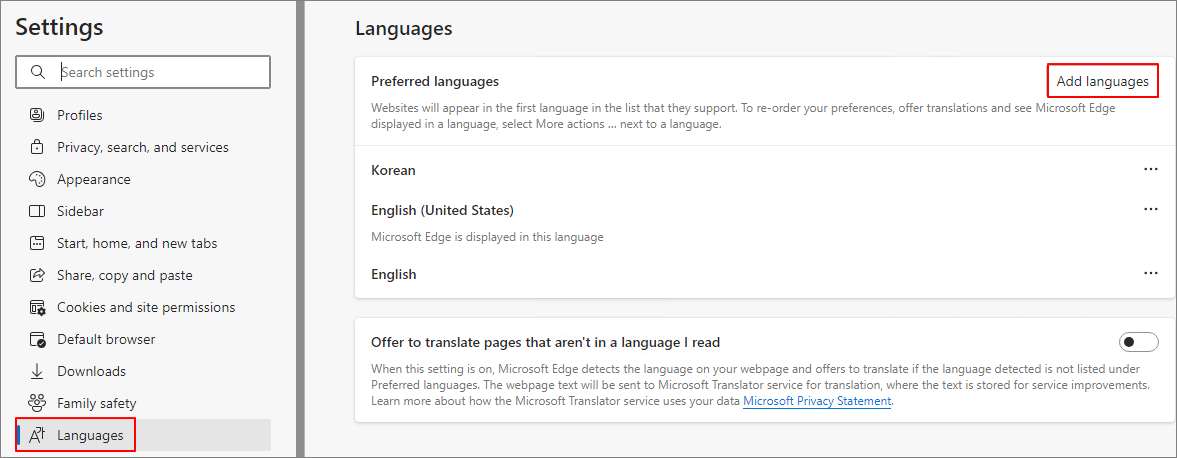Click 'Microsoft Edge is displayed in this language' text
Viewport: 1177px width, 458px height.
click(487, 237)
